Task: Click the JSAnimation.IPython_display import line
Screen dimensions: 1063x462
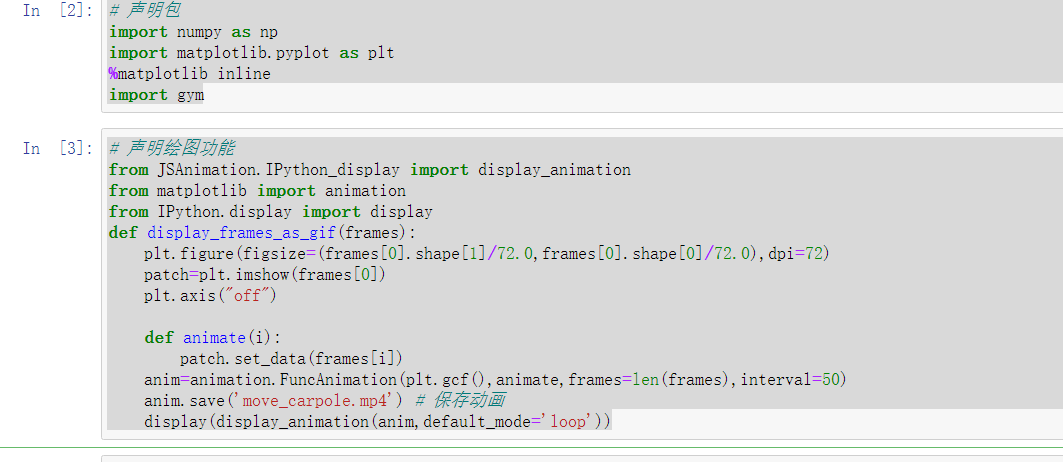Action: 369,170
